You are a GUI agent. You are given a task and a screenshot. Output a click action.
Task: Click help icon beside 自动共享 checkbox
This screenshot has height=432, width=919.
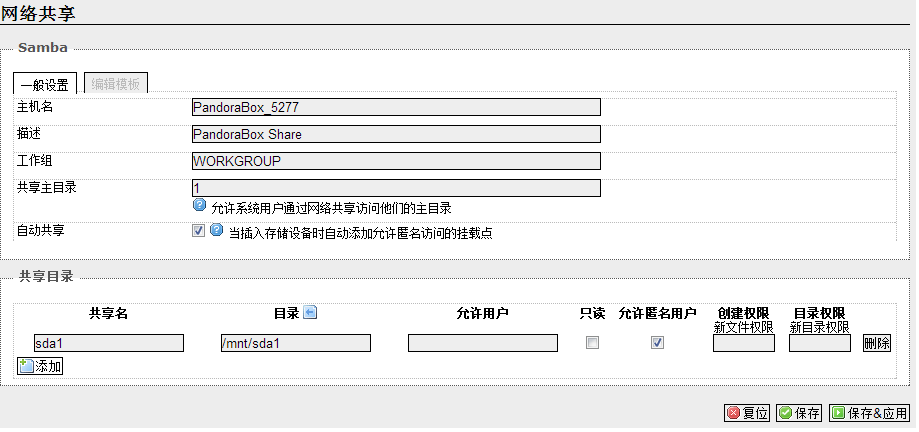(x=217, y=230)
